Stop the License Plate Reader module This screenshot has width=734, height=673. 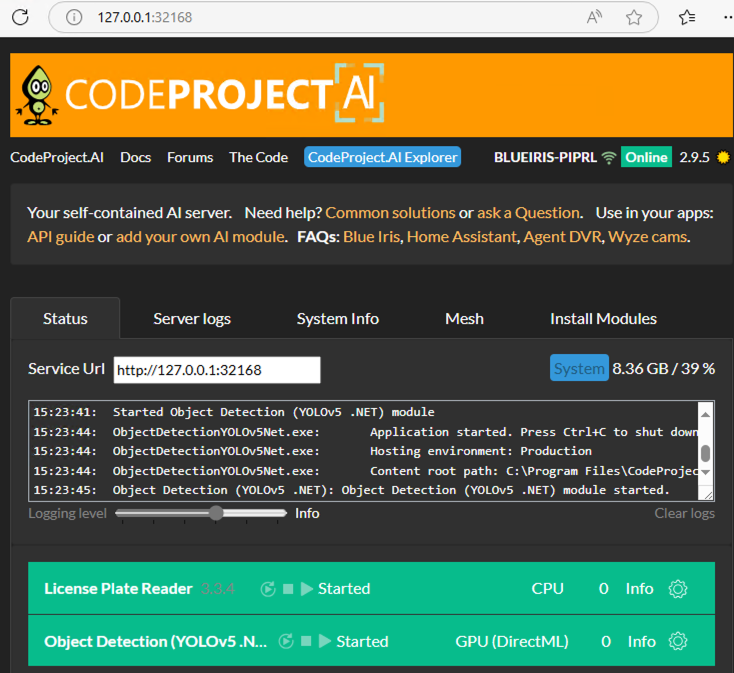coord(288,589)
